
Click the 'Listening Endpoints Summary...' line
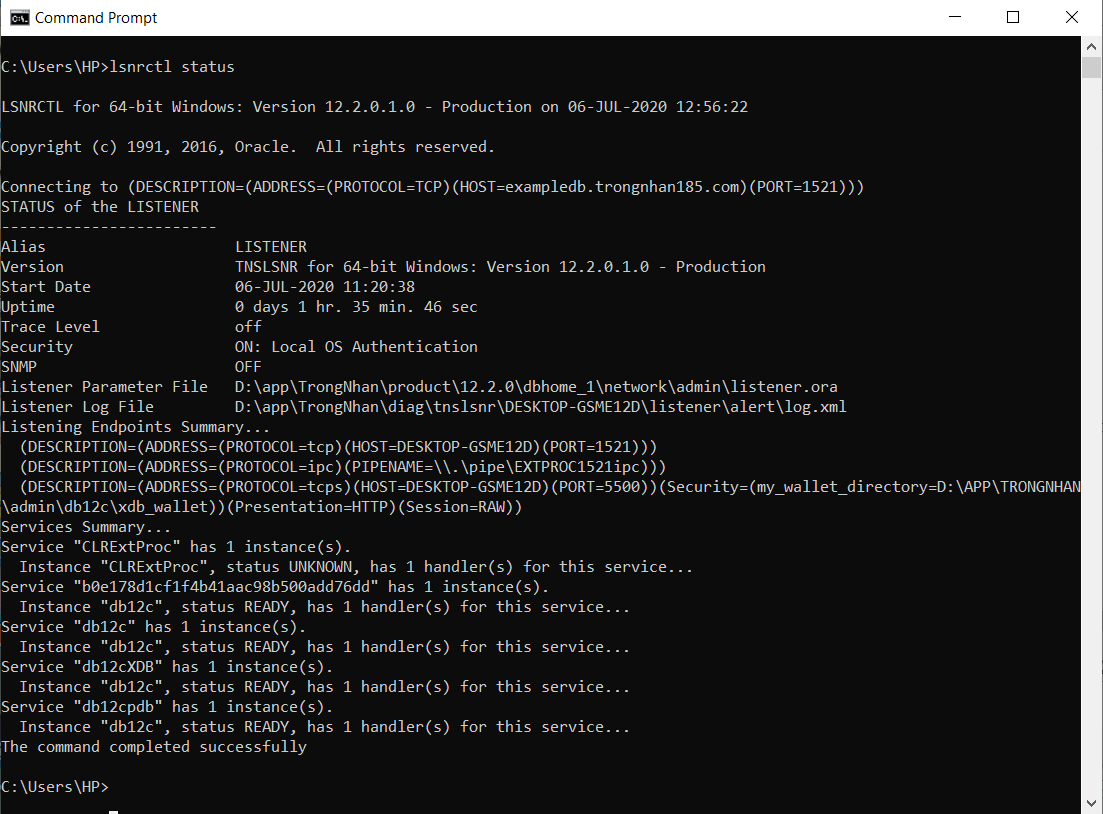point(127,427)
